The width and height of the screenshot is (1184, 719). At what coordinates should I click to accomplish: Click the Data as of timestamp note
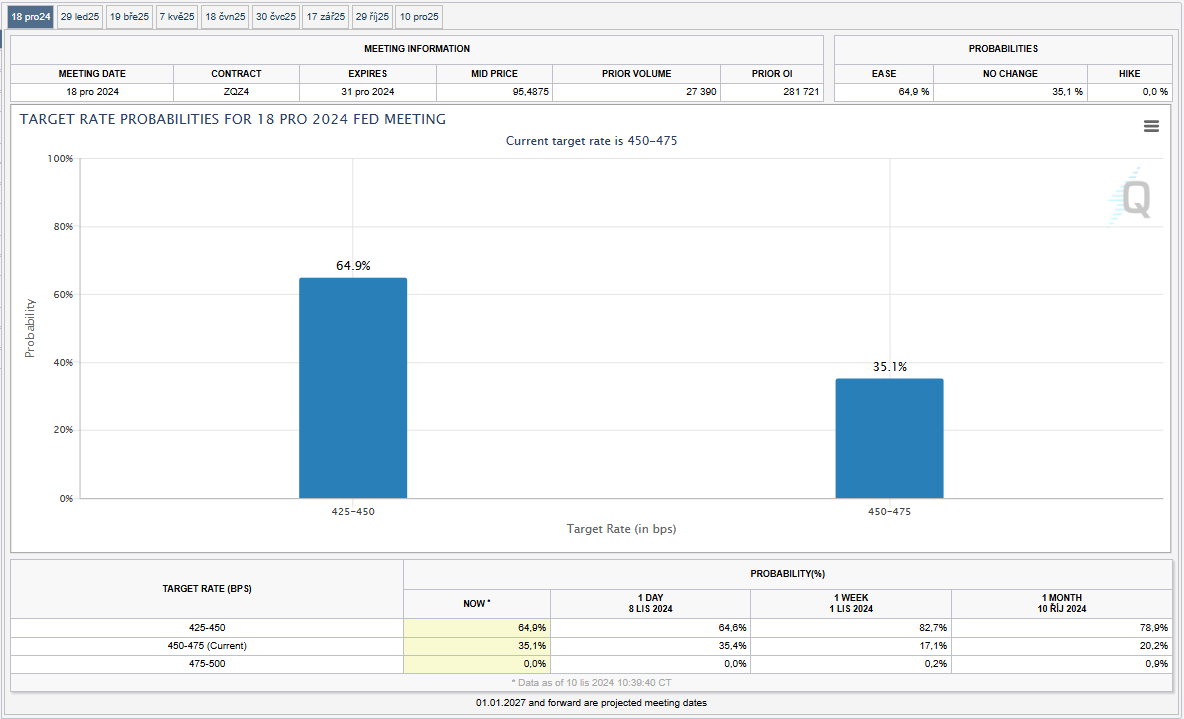592,683
